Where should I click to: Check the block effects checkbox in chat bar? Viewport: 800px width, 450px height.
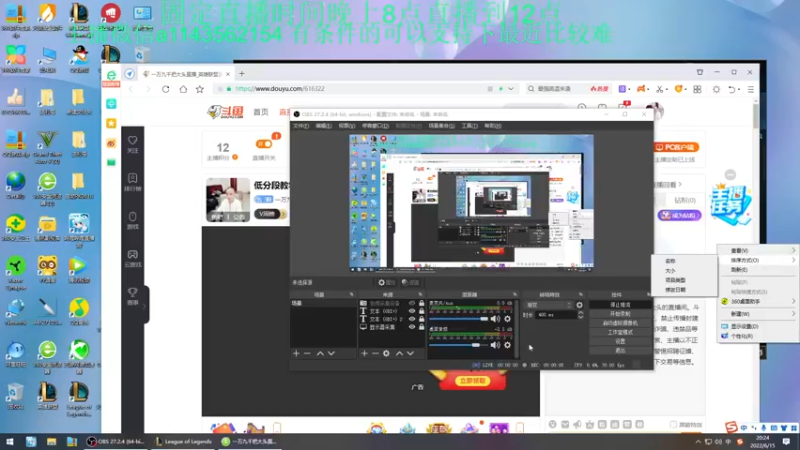[x=673, y=424]
